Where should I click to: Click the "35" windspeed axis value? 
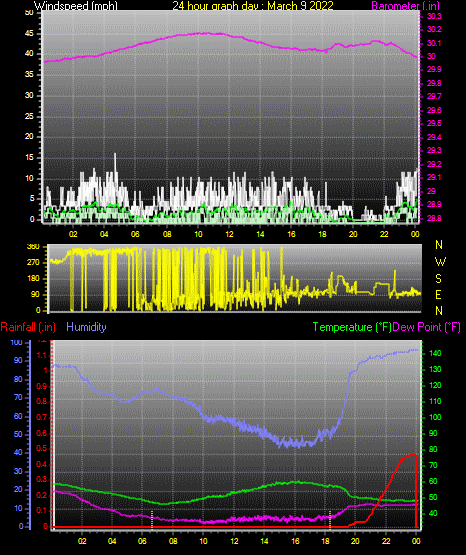click(29, 75)
